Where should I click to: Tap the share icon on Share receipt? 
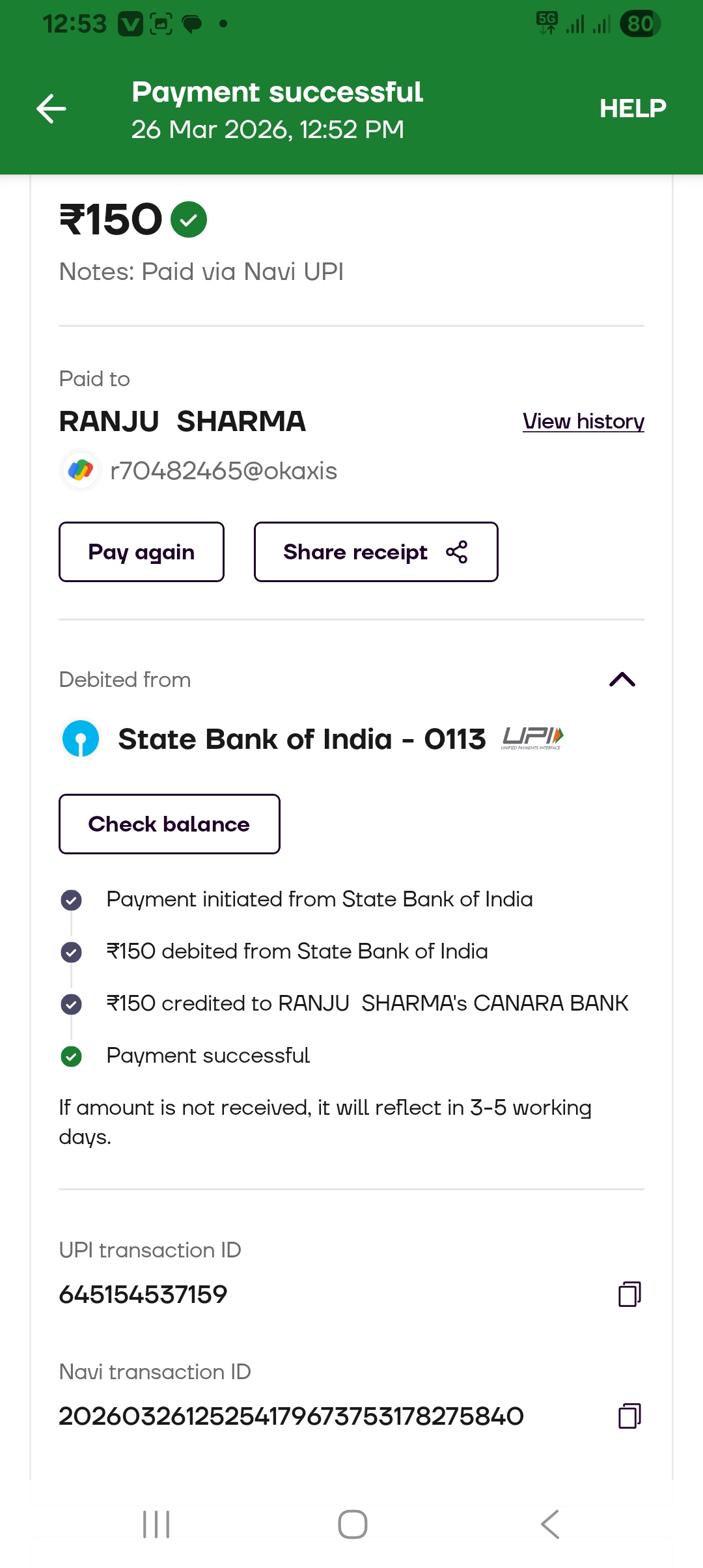[x=457, y=552]
